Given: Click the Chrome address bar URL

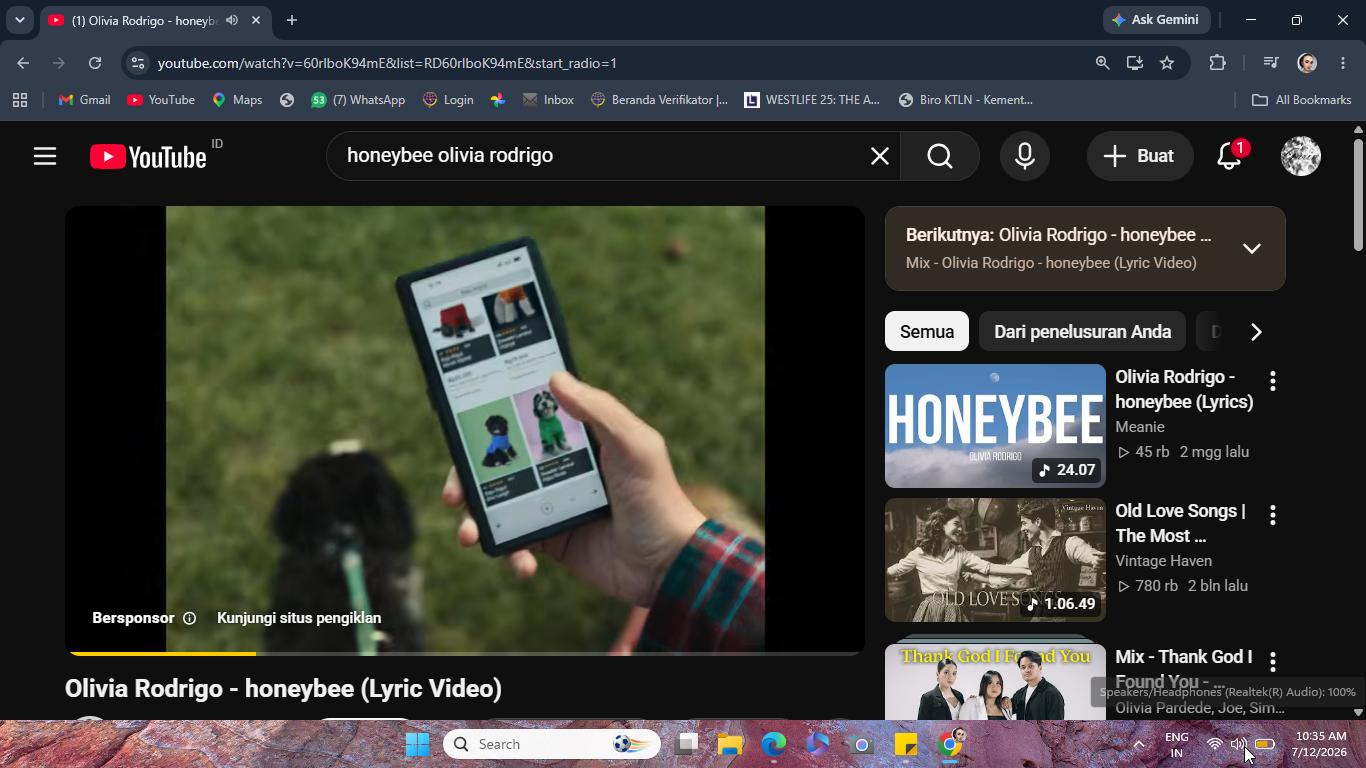Looking at the screenshot, I should click(387, 63).
